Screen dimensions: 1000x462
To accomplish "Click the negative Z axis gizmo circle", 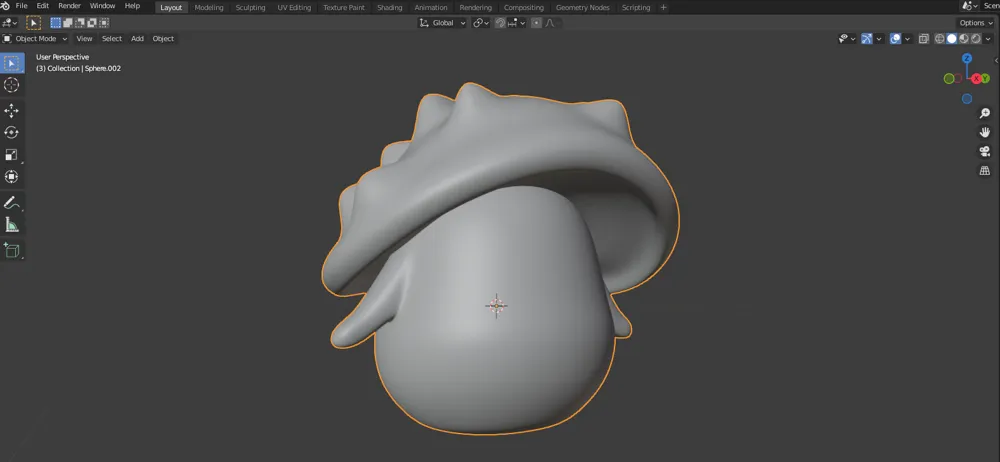I will coord(967,99).
